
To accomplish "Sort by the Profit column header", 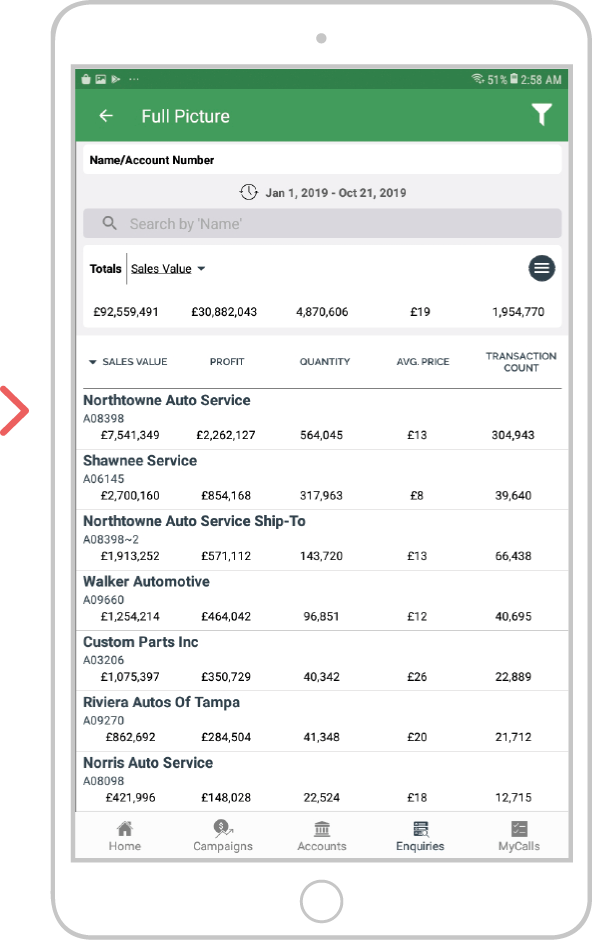I will [226, 361].
